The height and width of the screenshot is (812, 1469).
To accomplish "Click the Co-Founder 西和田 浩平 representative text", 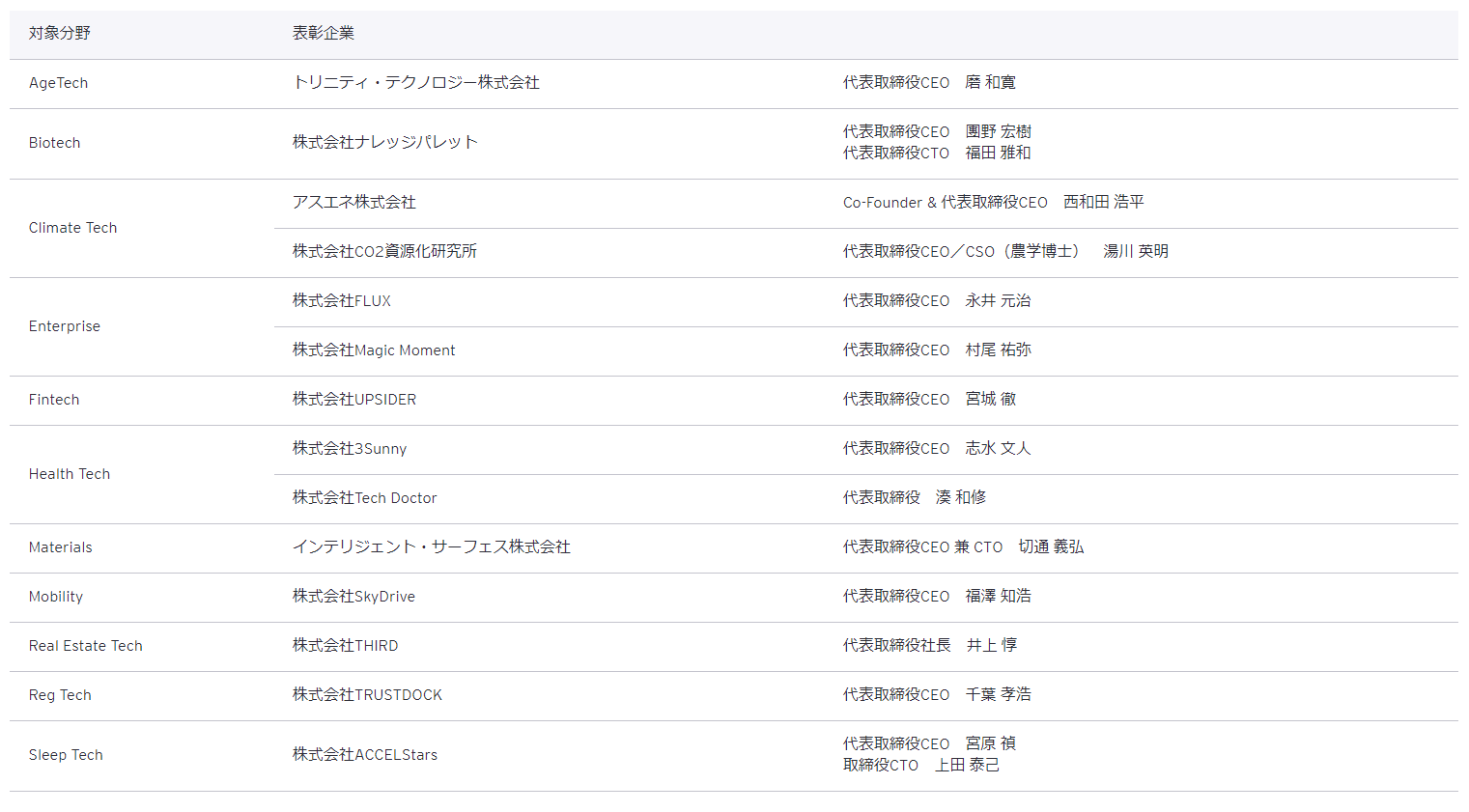I will pos(993,203).
